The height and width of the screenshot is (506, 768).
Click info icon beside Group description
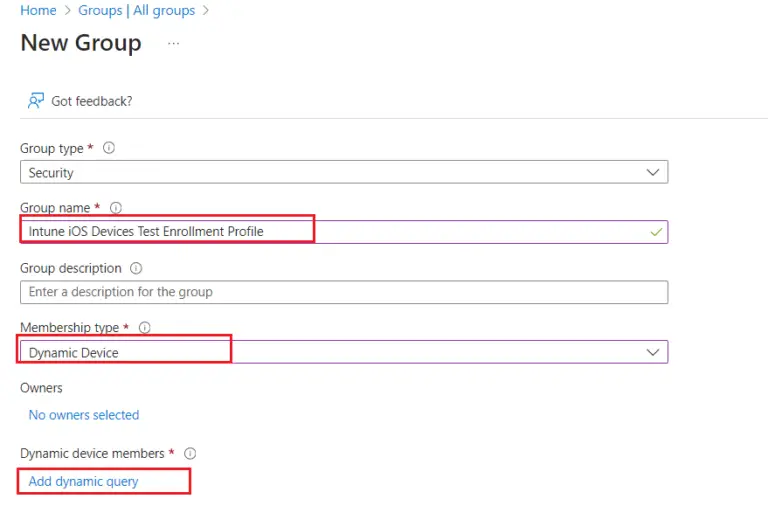click(x=136, y=268)
